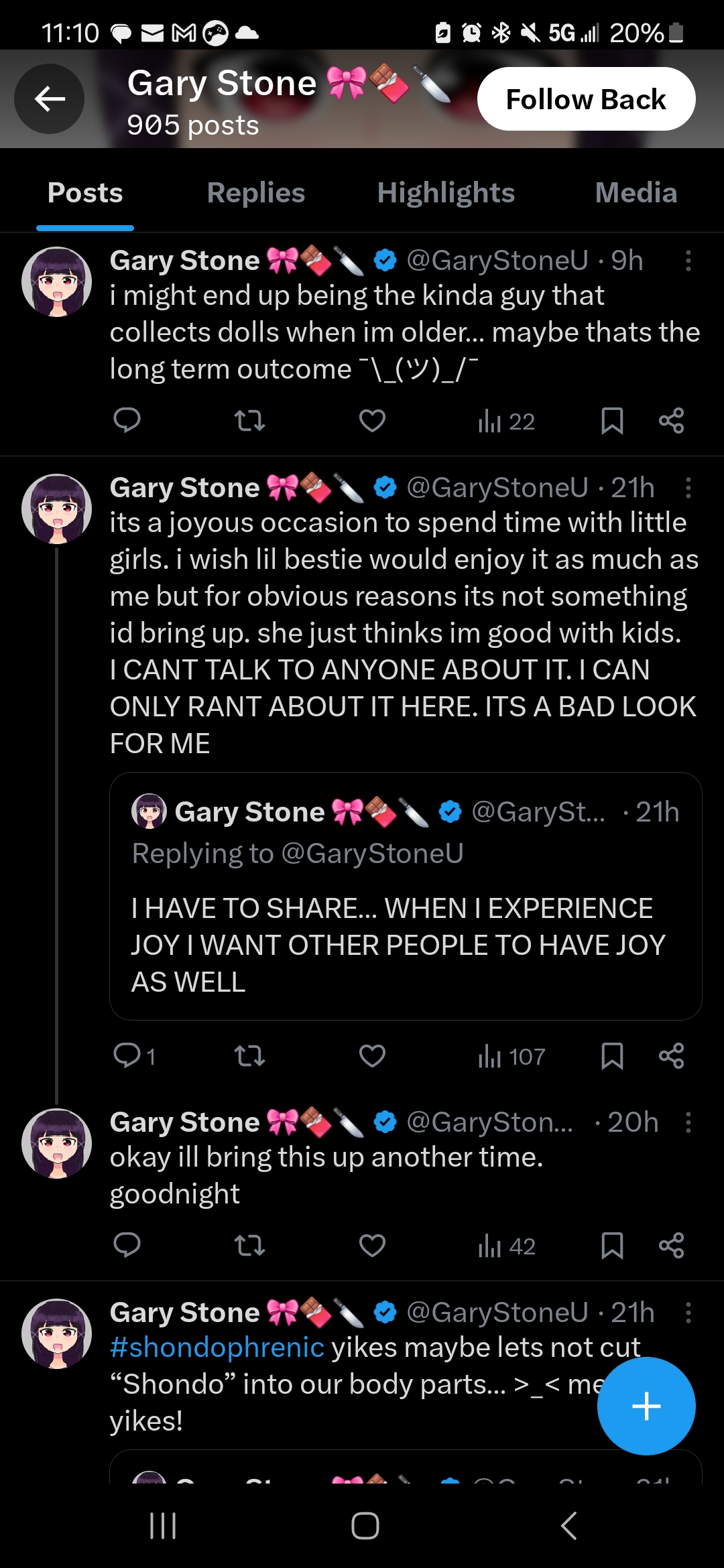Reply to the post with 22 views
724x1568 pixels.
point(127,421)
